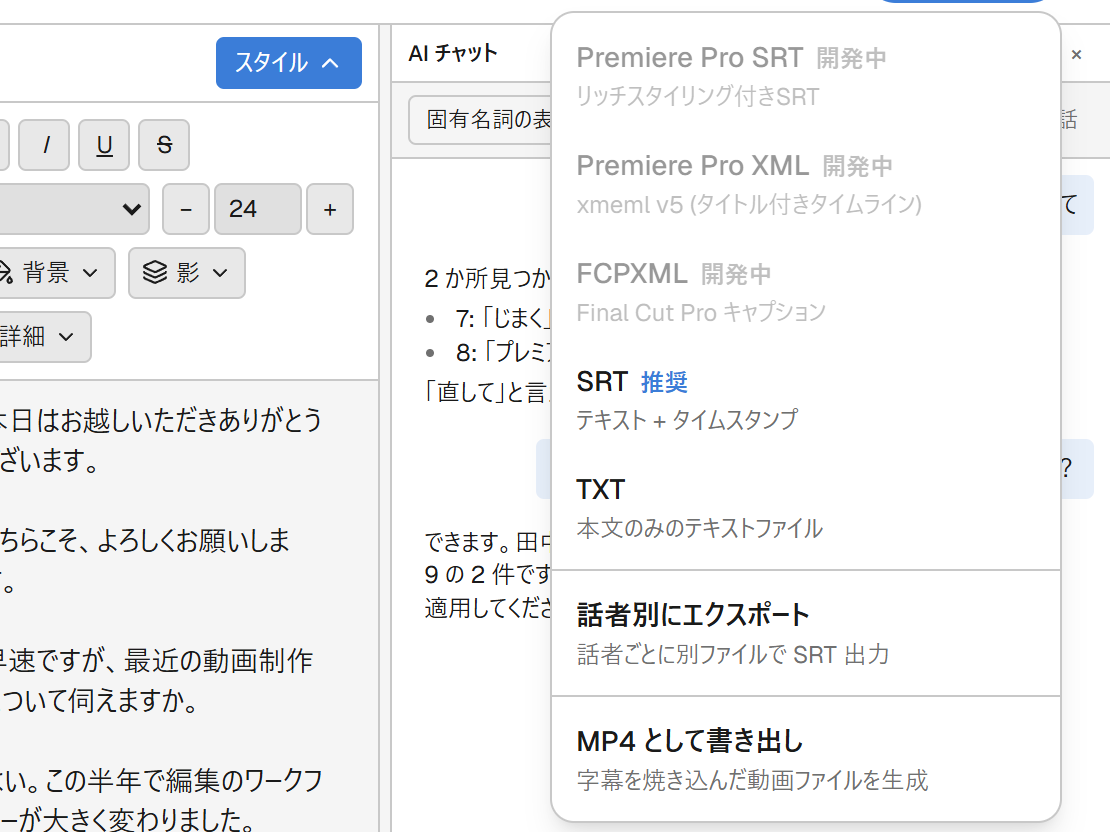
Task: Toggle underline formatting
Action: pyautogui.click(x=104, y=145)
